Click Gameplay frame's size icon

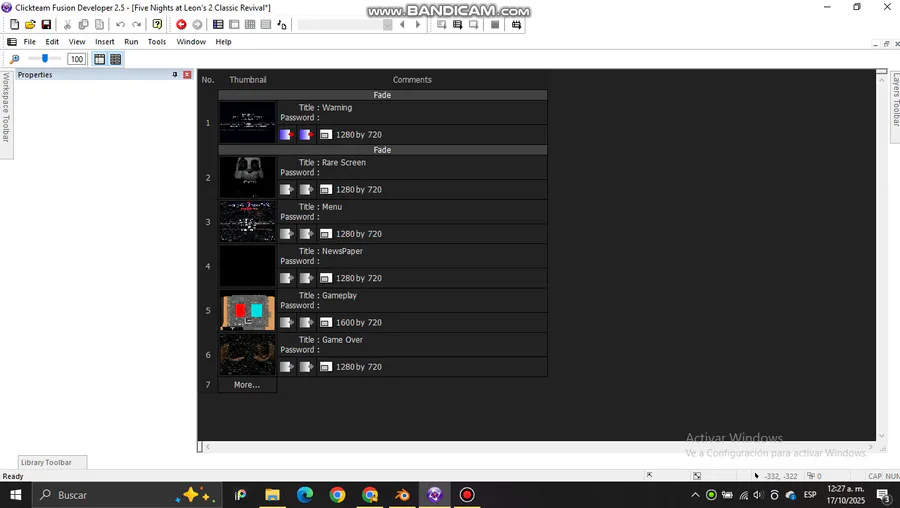click(x=325, y=323)
